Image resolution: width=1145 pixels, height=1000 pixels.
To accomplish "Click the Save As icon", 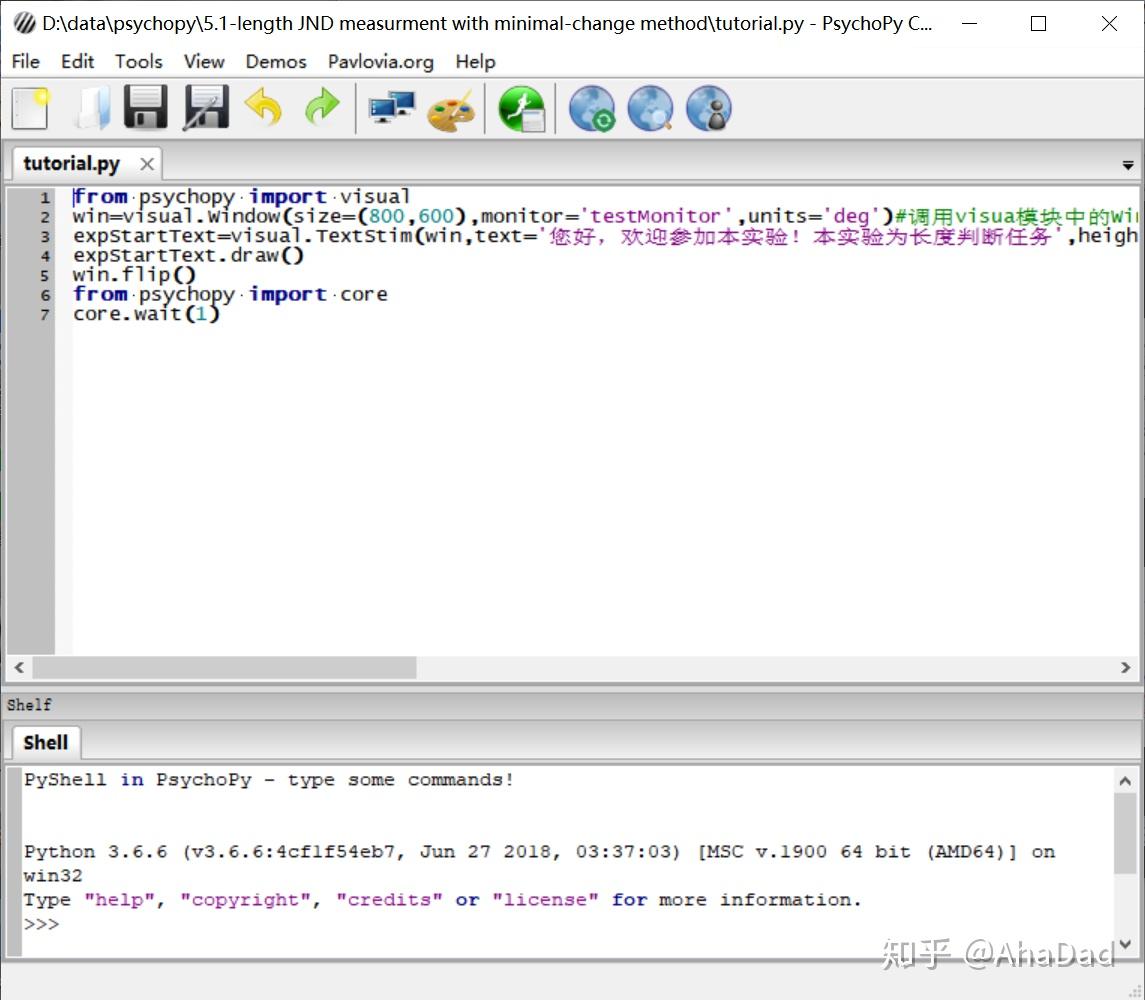I will pyautogui.click(x=205, y=108).
